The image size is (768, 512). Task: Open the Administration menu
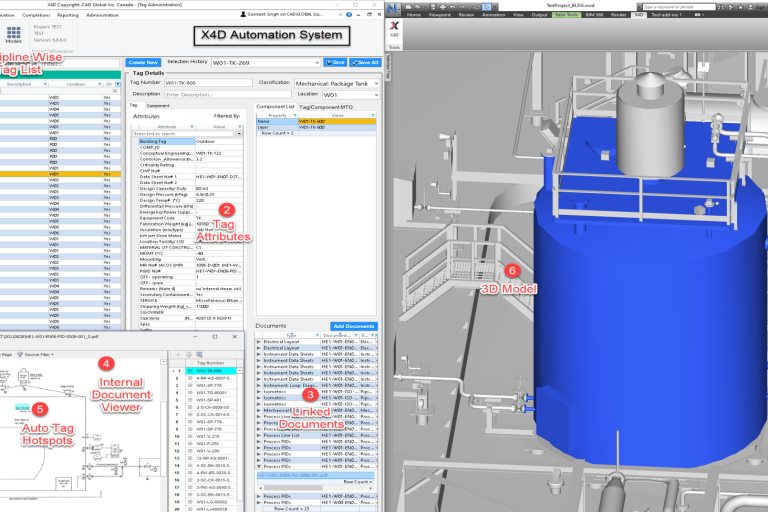pyautogui.click(x=102, y=15)
